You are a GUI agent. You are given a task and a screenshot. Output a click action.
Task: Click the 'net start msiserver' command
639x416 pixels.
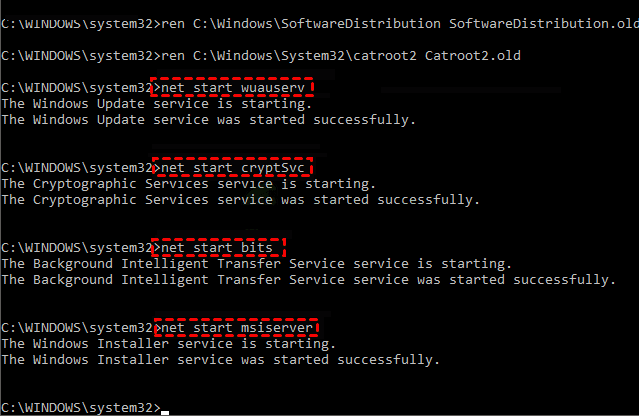click(239, 327)
